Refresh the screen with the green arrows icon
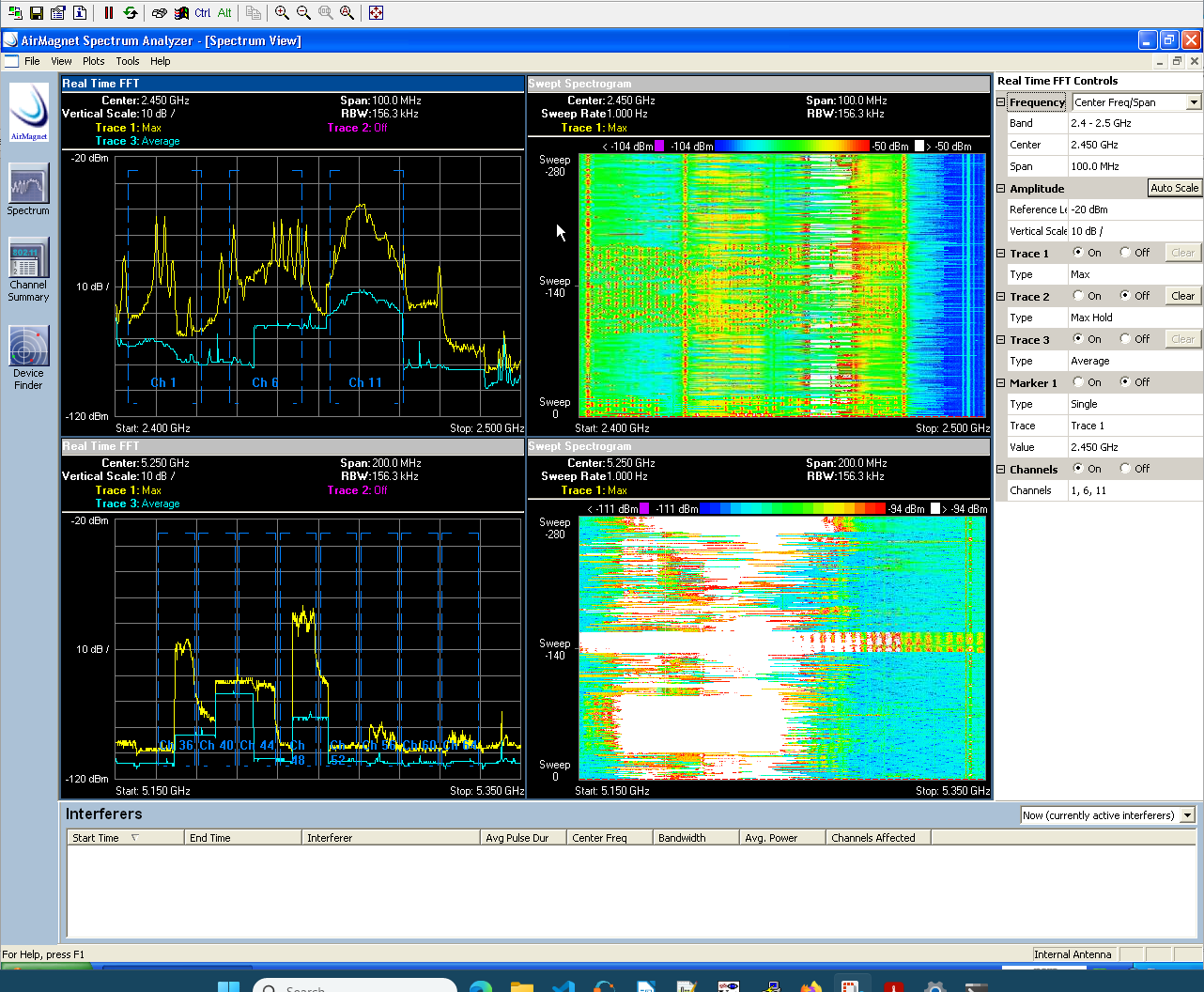 131,12
